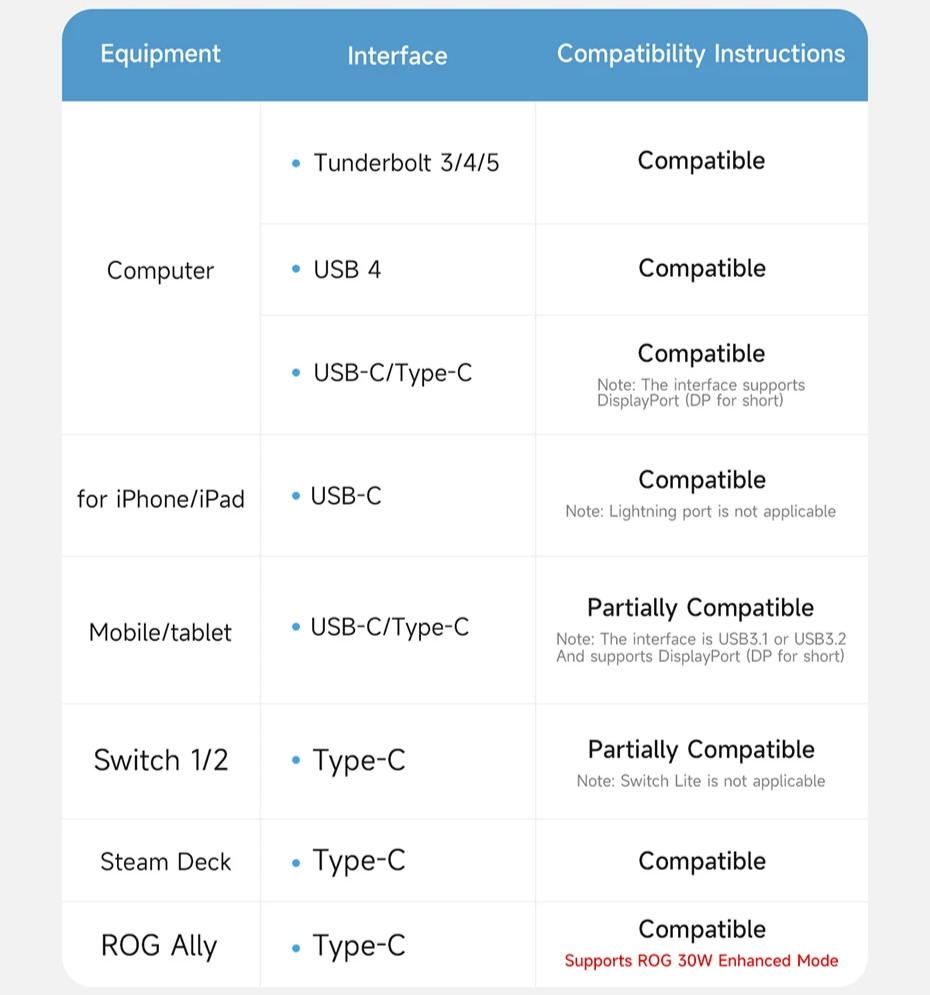The height and width of the screenshot is (995, 930).
Task: Click Supports ROG 30W Enhanced Mode text
Action: pyautogui.click(x=701, y=961)
